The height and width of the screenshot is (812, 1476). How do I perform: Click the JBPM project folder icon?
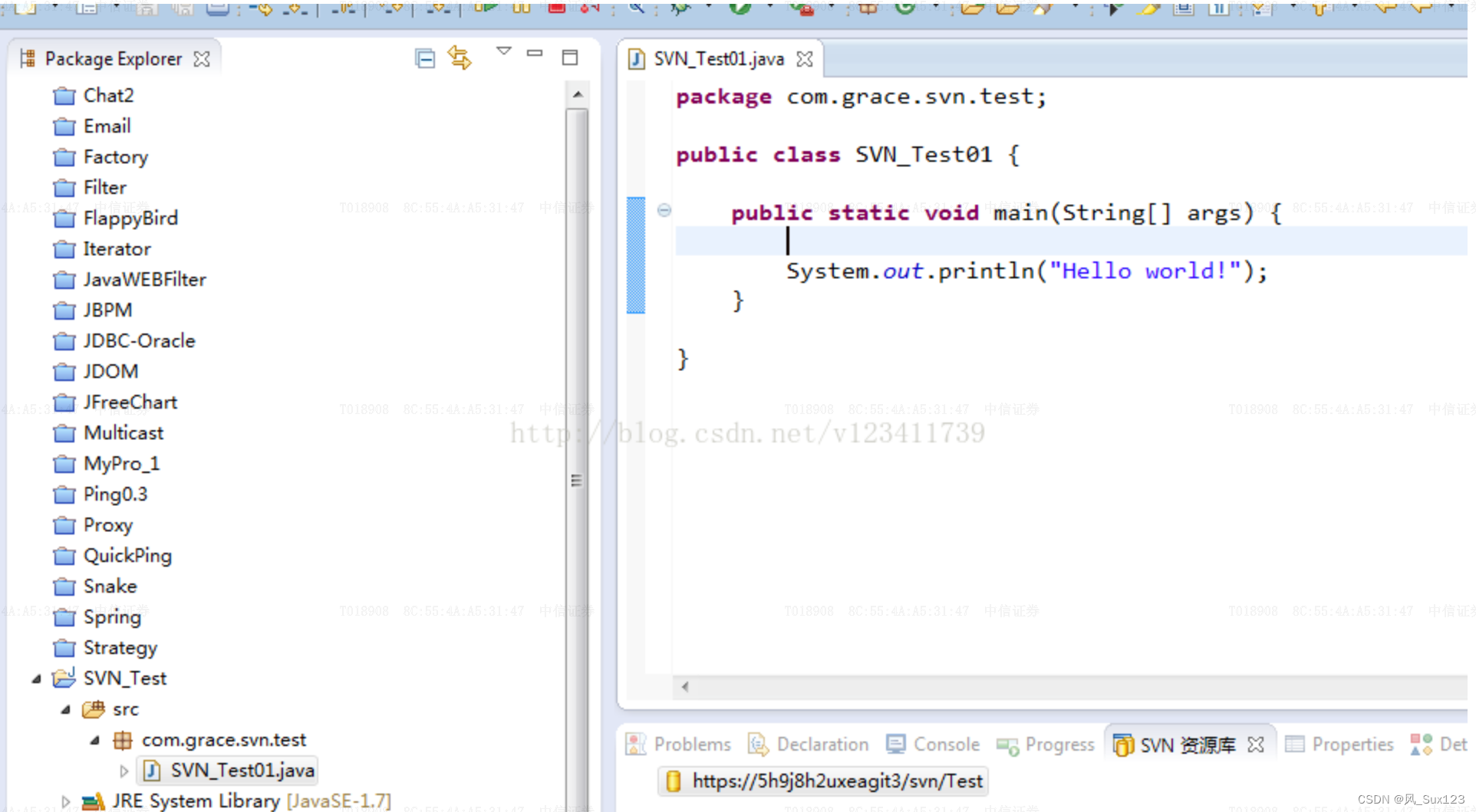tap(64, 311)
